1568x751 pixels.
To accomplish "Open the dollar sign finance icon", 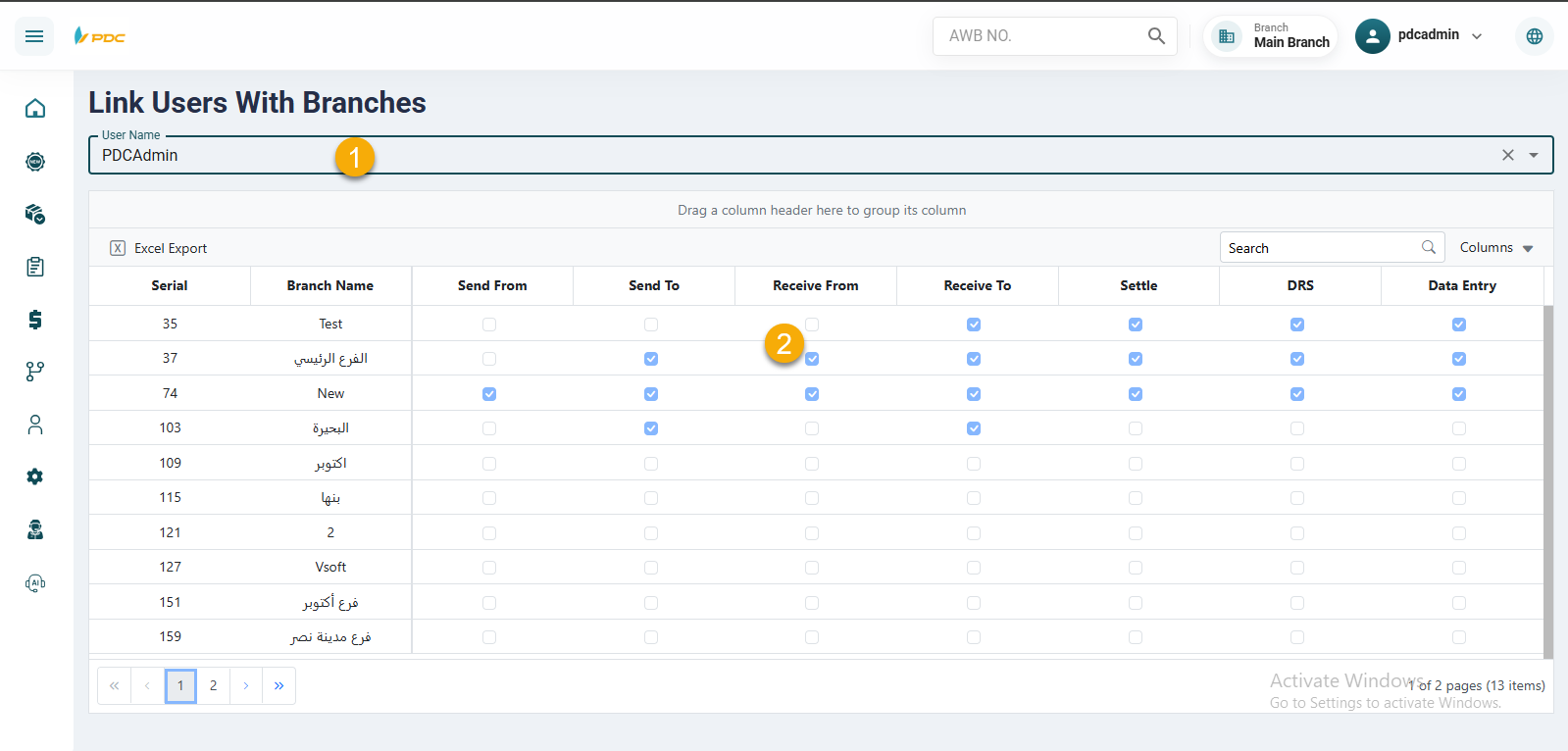I will [35, 320].
